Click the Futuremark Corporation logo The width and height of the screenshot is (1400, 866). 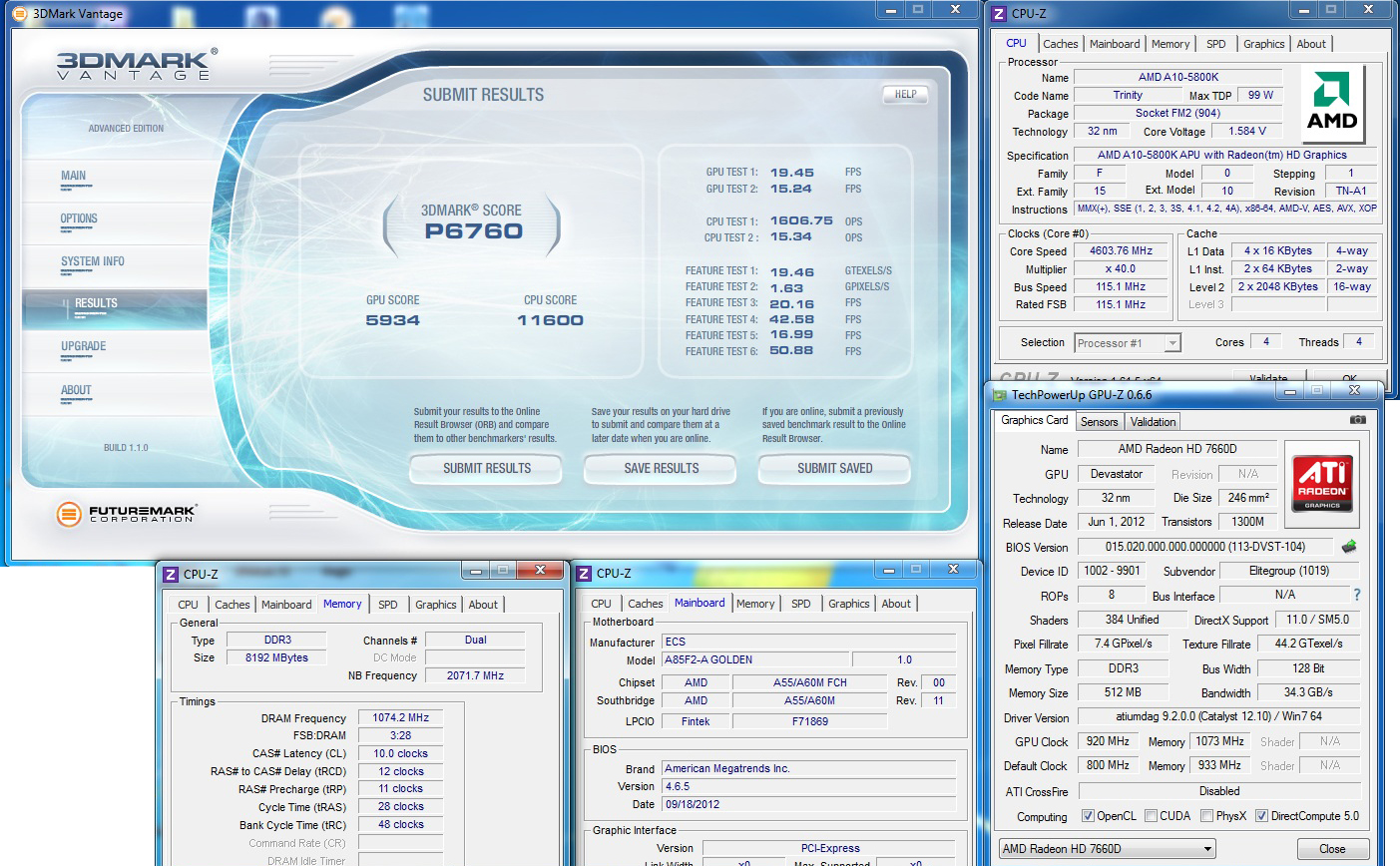pyautogui.click(x=126, y=514)
